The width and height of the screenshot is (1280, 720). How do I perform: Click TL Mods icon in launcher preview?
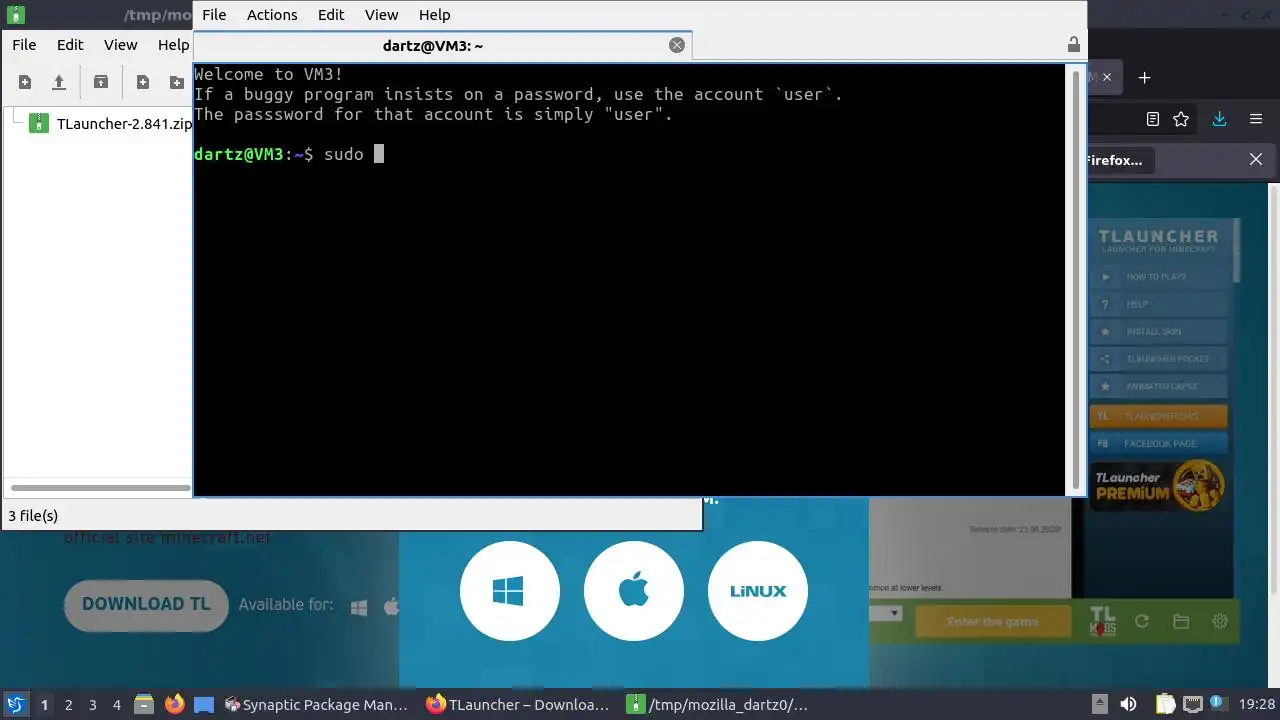[x=1102, y=621]
